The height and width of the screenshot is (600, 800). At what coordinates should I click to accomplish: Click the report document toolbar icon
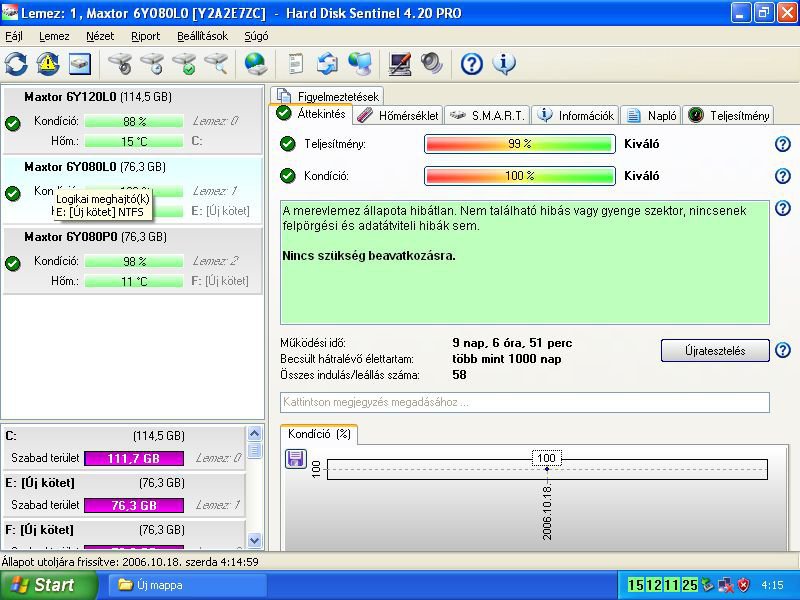[295, 64]
